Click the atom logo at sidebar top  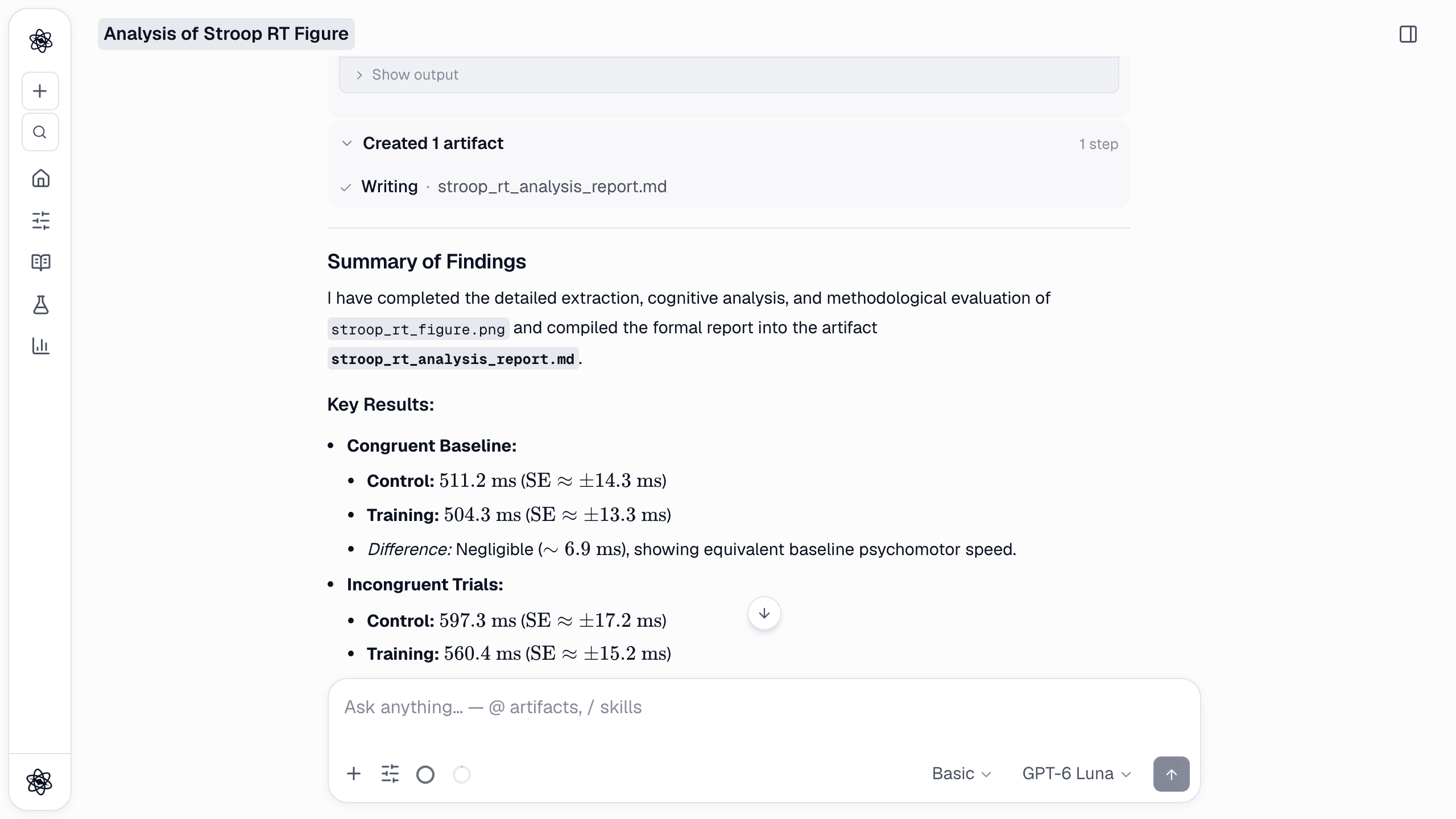[x=40, y=41]
